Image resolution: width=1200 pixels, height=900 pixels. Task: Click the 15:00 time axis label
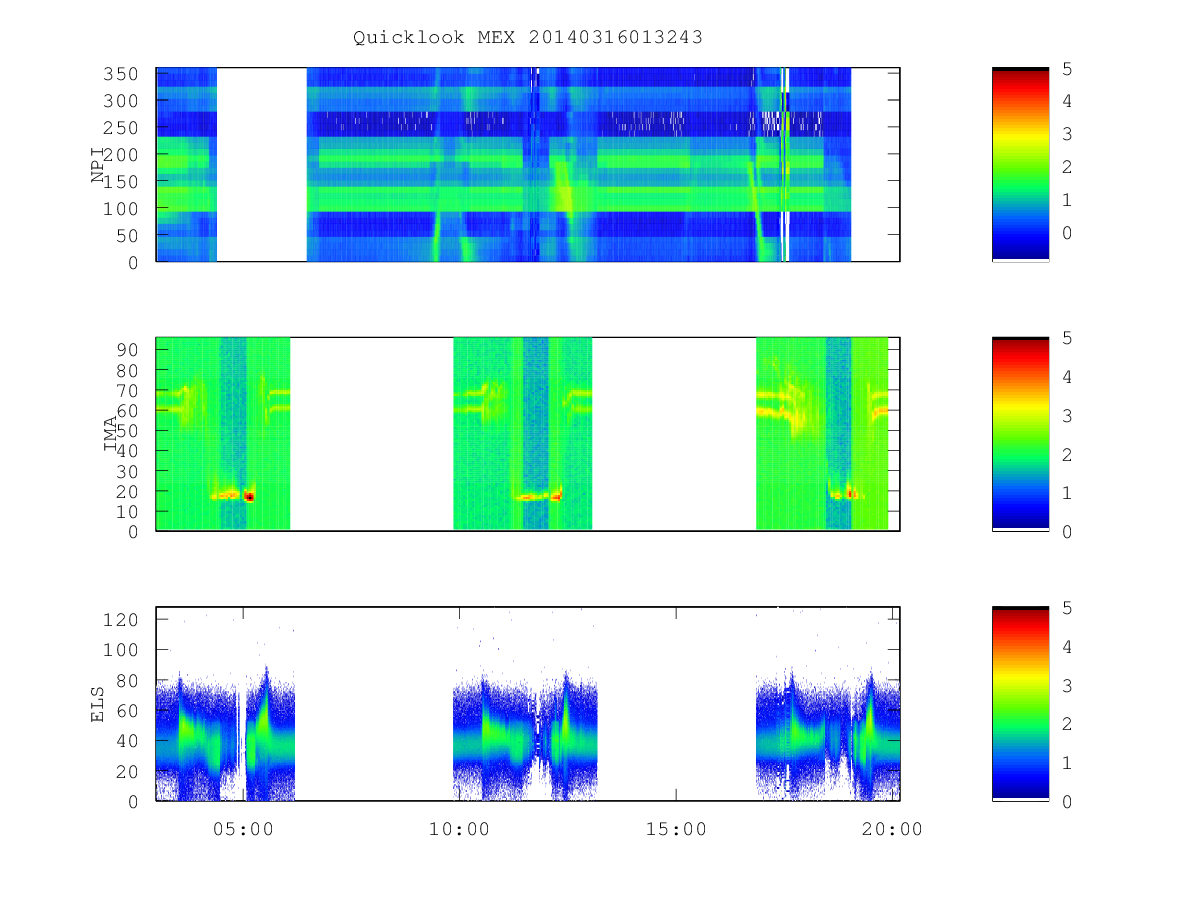coord(676,829)
